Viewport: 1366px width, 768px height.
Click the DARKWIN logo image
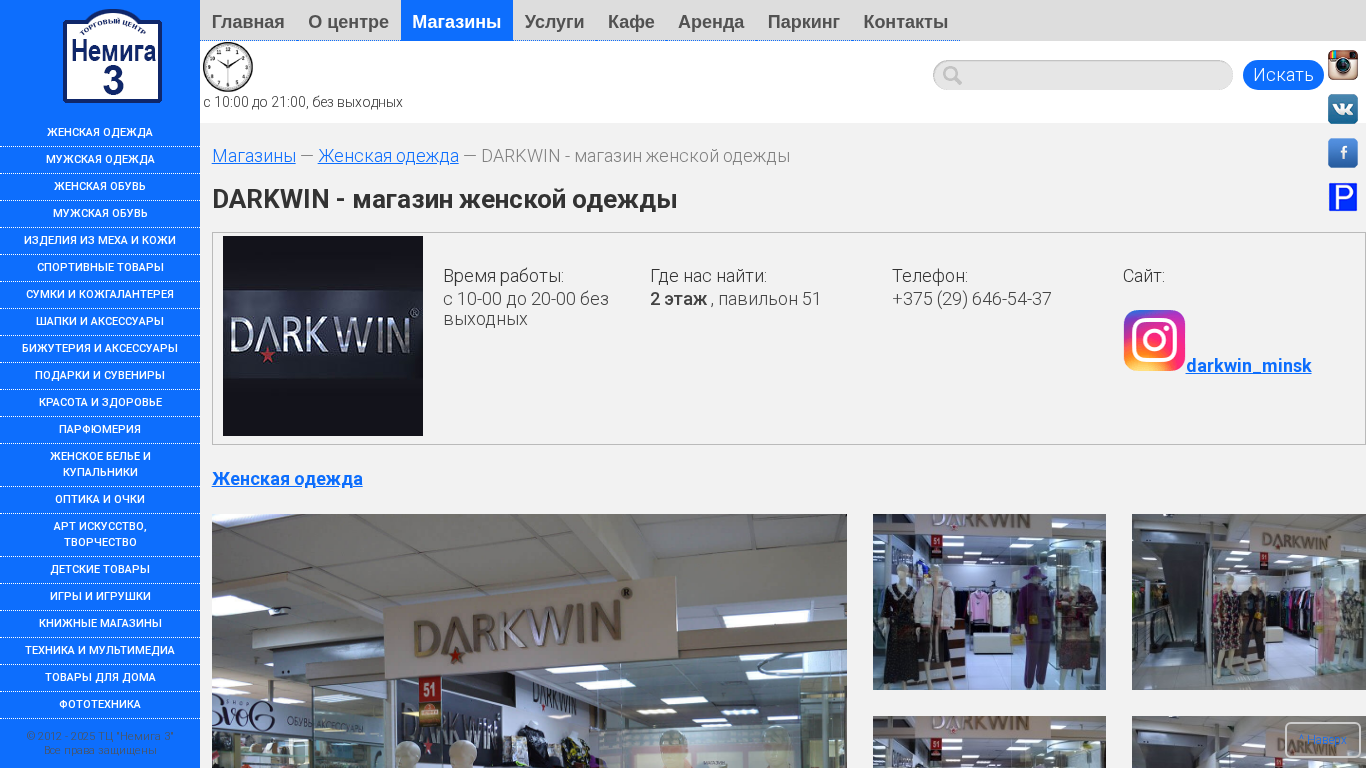(x=323, y=336)
